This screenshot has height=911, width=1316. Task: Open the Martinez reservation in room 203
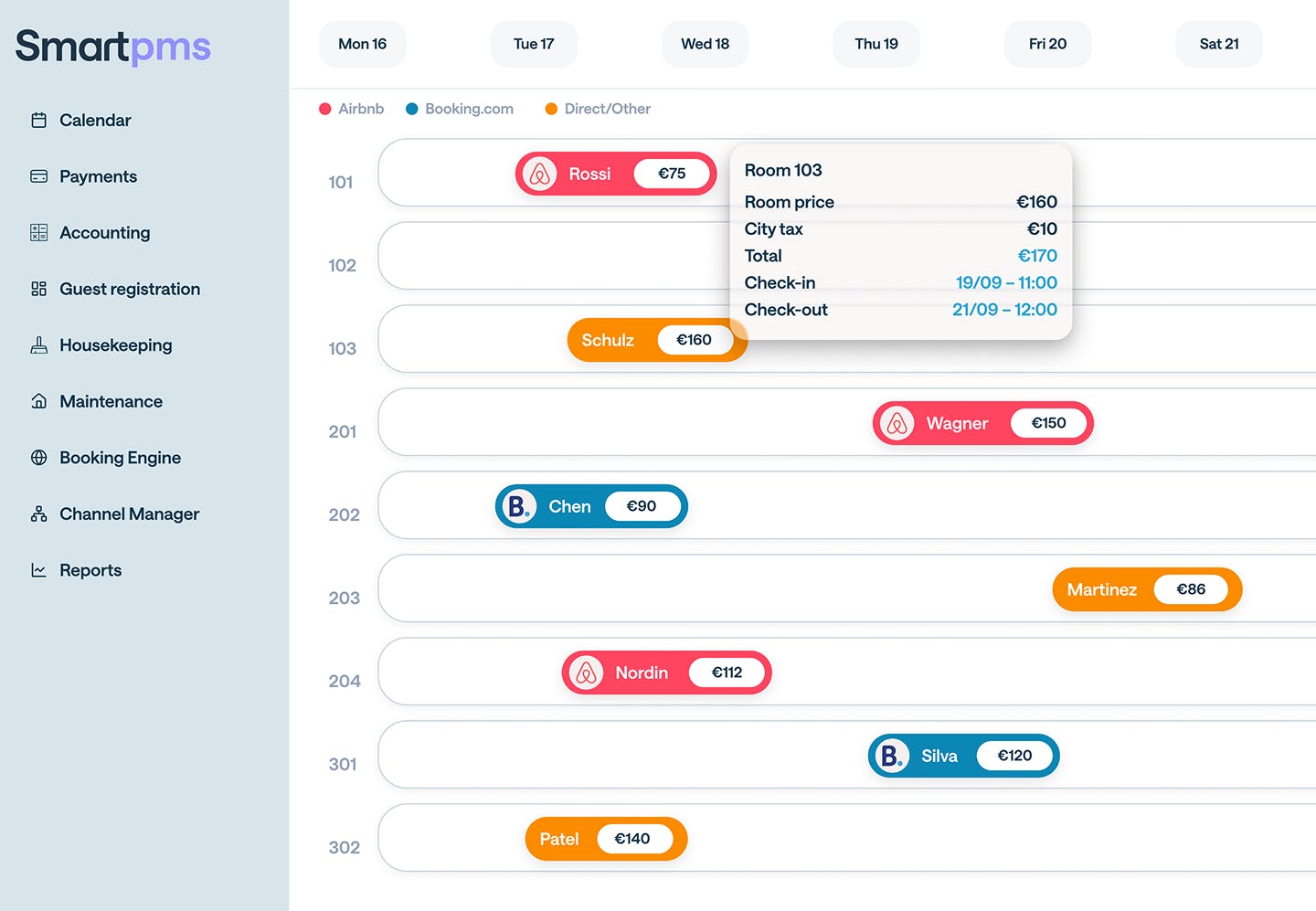[x=1147, y=589]
